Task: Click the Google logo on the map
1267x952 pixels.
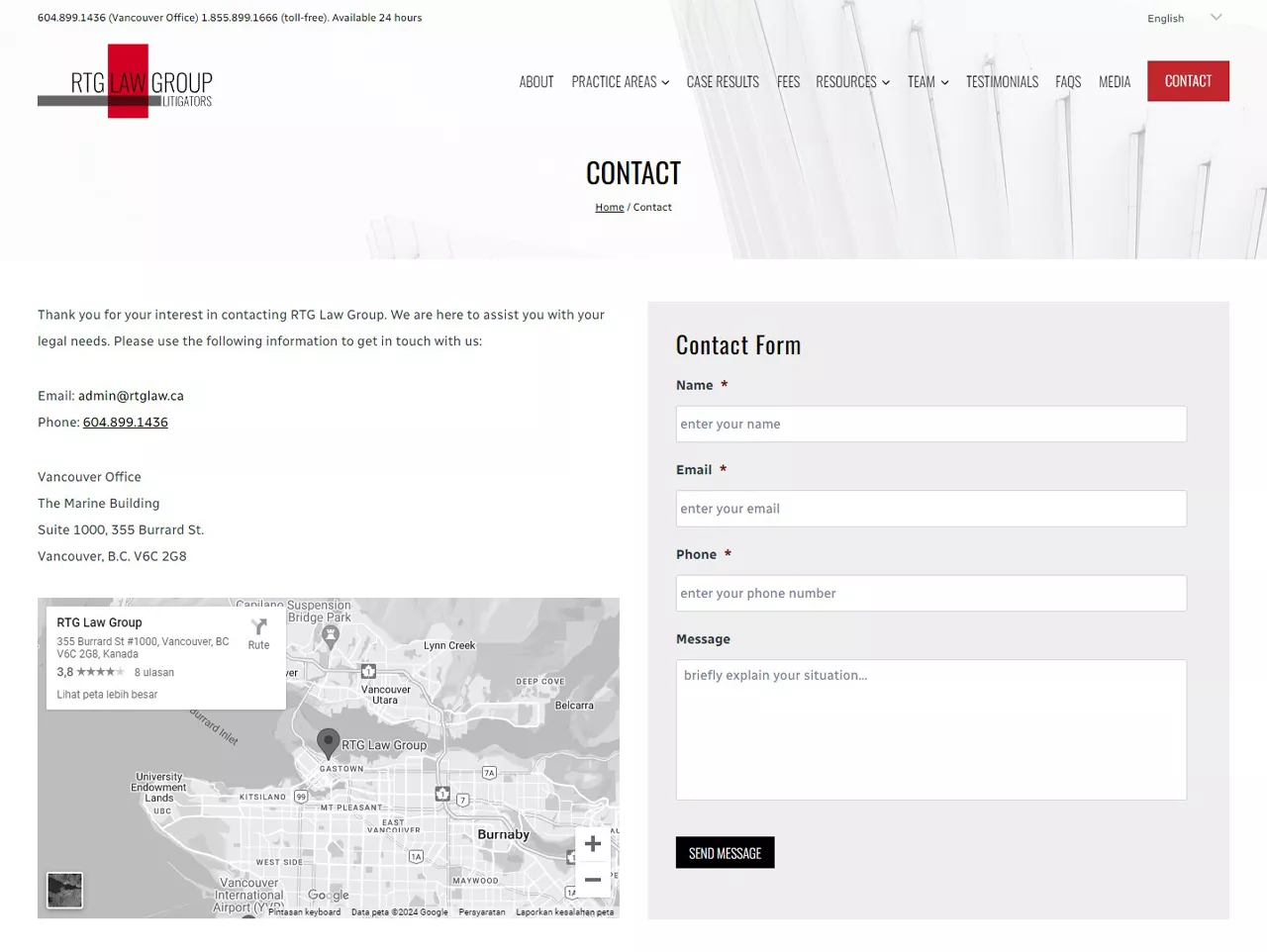Action: coord(328,895)
